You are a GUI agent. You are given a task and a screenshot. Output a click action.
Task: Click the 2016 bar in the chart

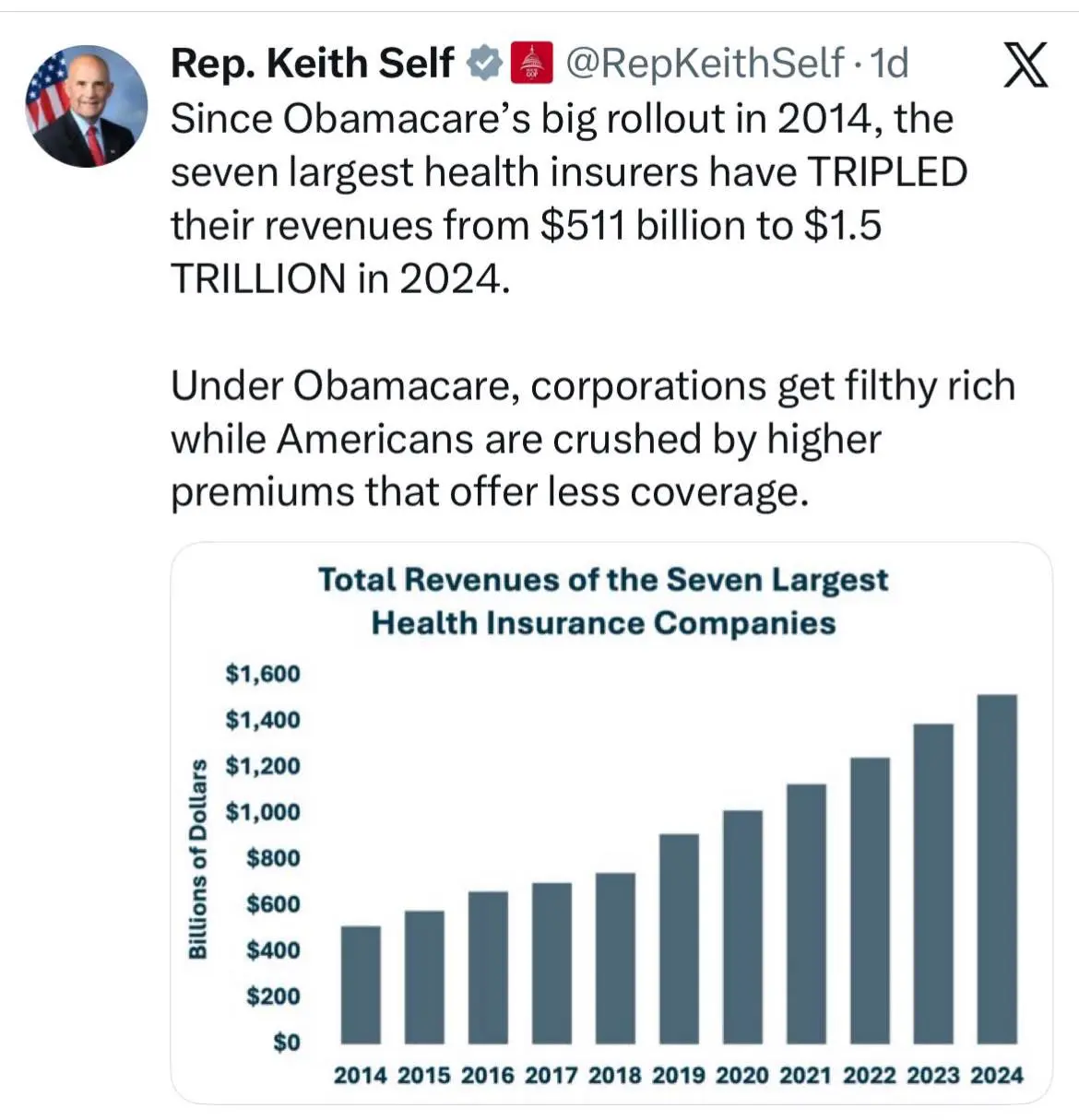[488, 967]
